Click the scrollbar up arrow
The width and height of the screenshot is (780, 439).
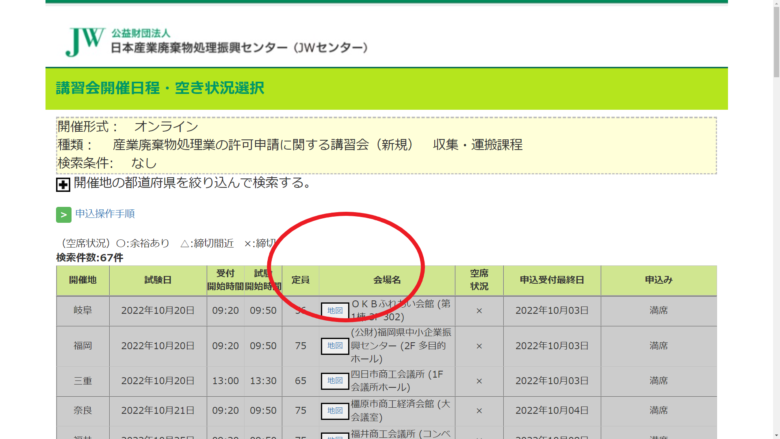[x=772, y=7]
